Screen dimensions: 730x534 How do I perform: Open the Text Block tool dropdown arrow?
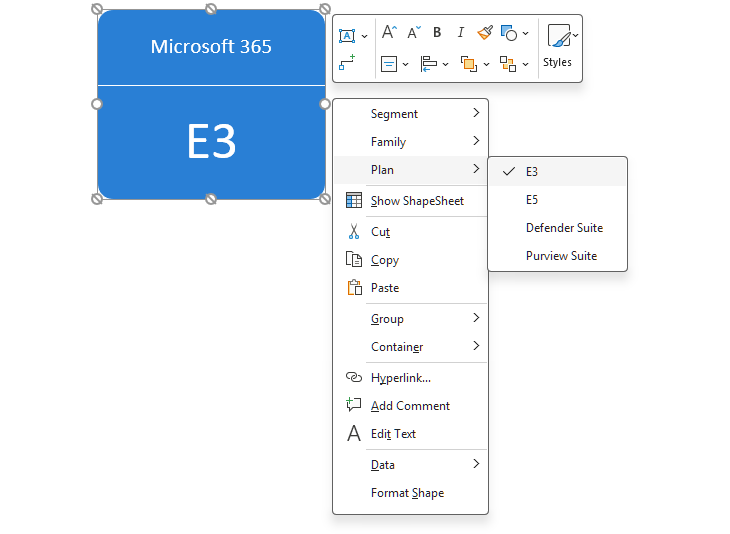[x=365, y=36]
